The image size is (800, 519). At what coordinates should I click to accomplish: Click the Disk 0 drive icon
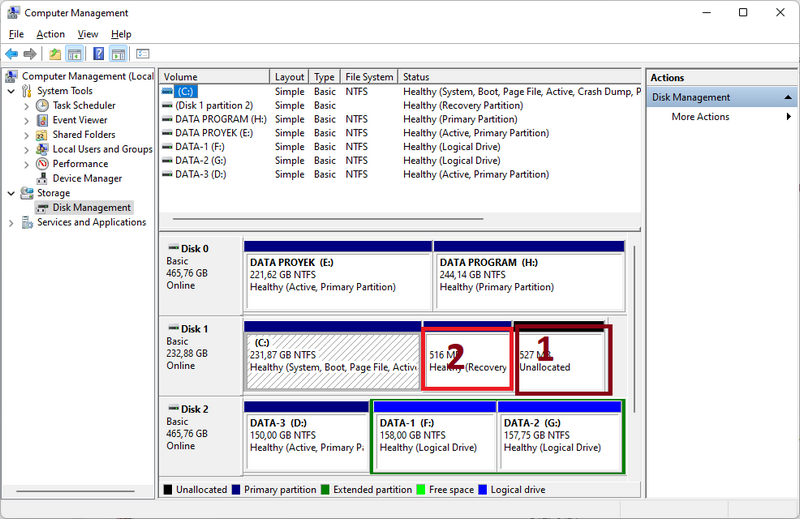pos(173,248)
